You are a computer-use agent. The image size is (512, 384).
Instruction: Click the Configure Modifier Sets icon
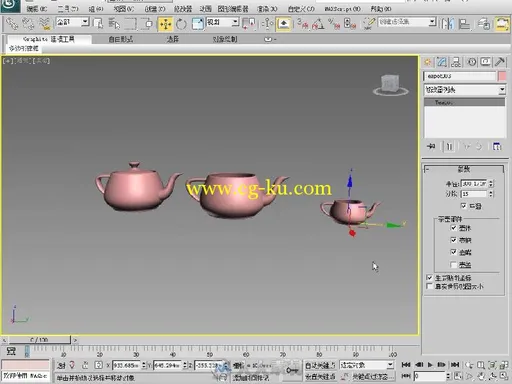[497, 146]
